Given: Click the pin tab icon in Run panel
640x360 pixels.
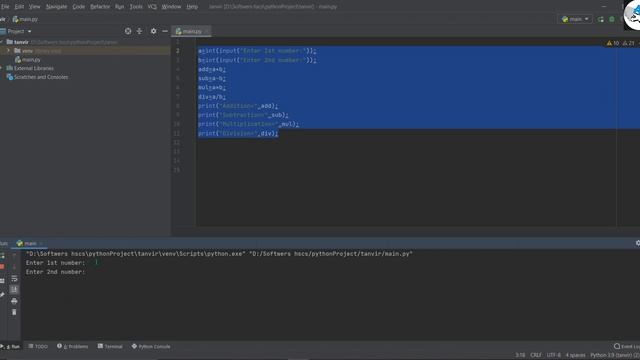Looking at the screenshot, I should click(2, 294).
